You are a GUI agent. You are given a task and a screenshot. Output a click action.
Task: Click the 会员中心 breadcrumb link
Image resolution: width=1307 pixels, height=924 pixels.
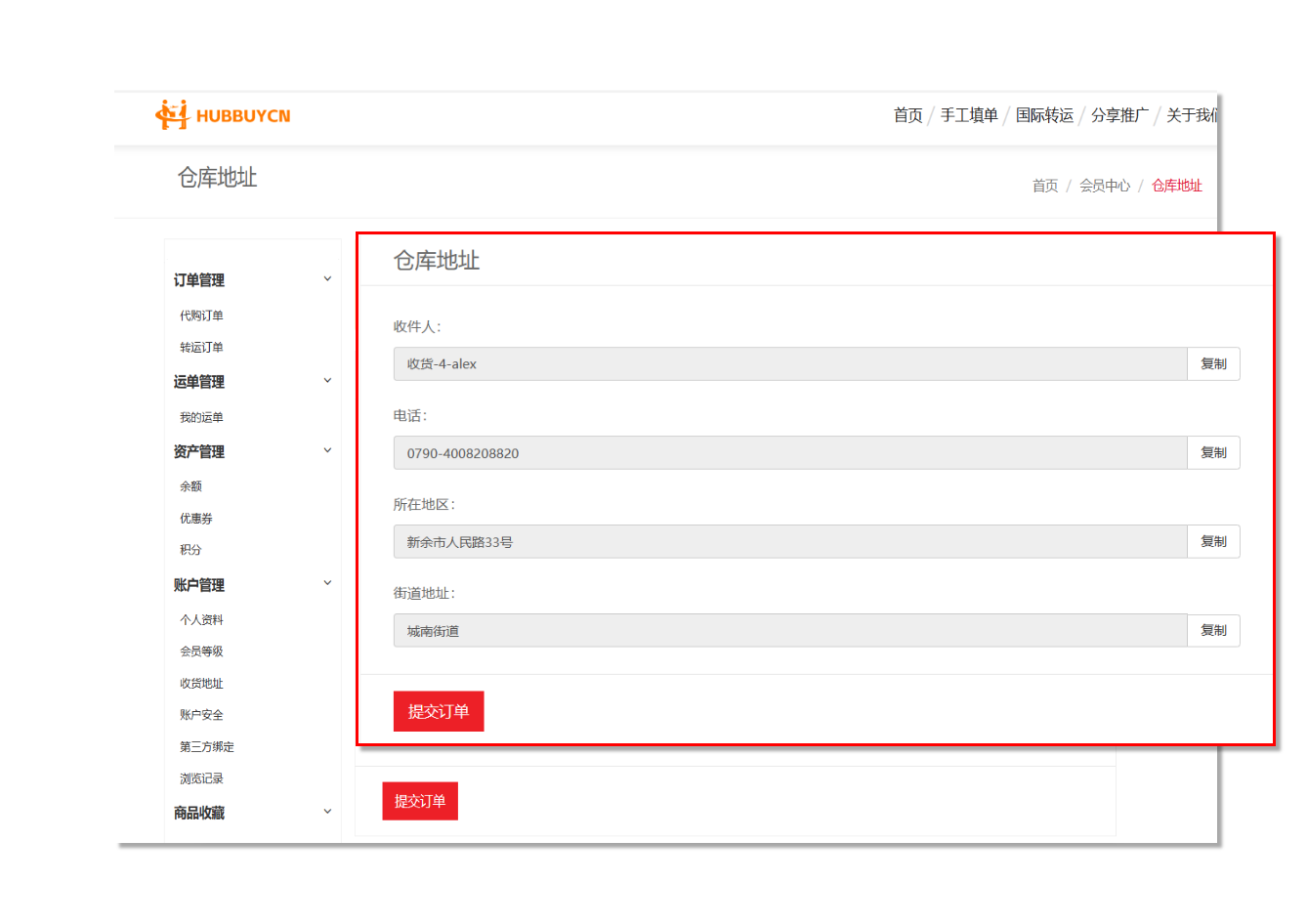(x=1104, y=186)
